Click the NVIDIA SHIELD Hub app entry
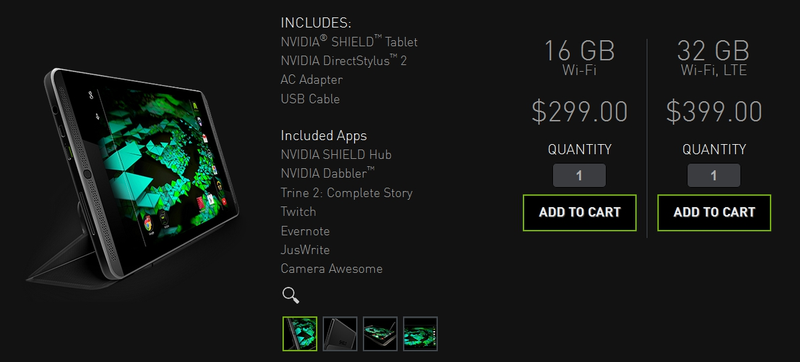This screenshot has width=800, height=362. coord(336,154)
